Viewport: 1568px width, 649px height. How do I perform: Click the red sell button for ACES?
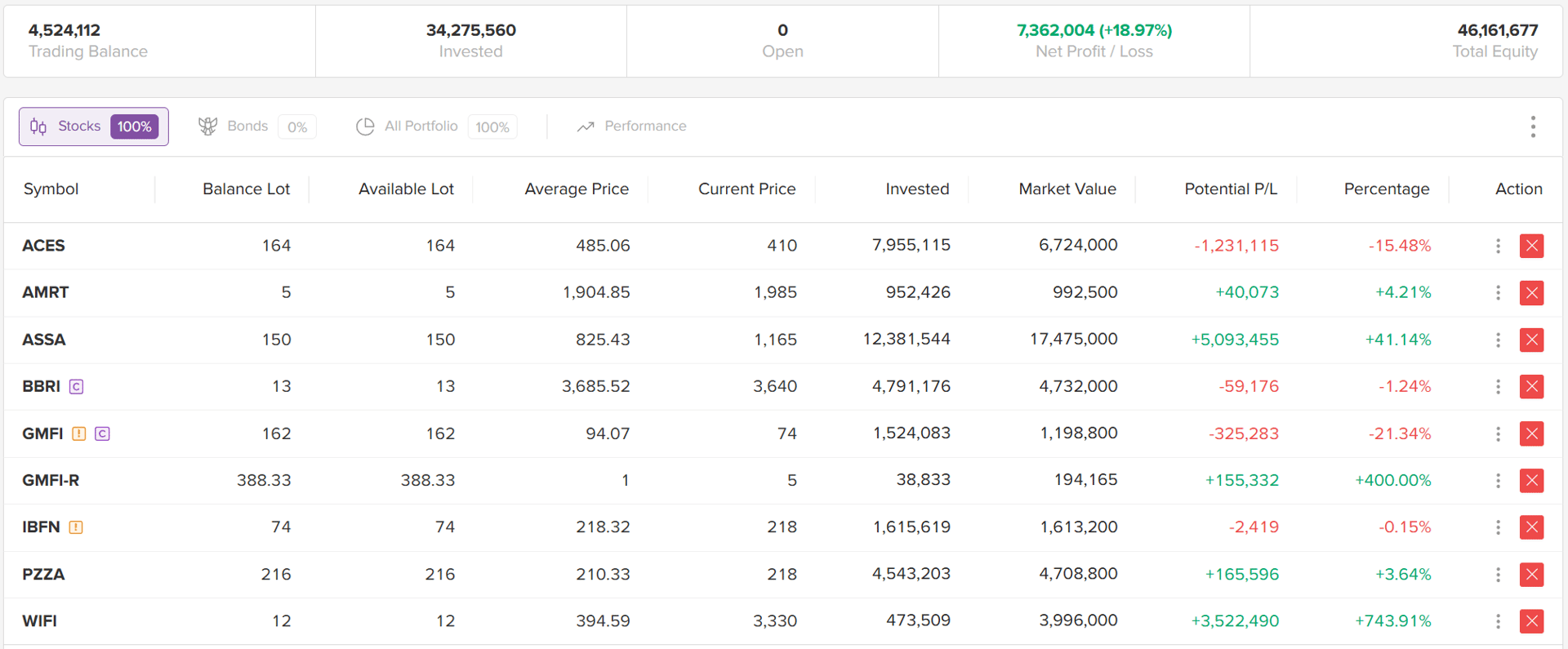1531,246
